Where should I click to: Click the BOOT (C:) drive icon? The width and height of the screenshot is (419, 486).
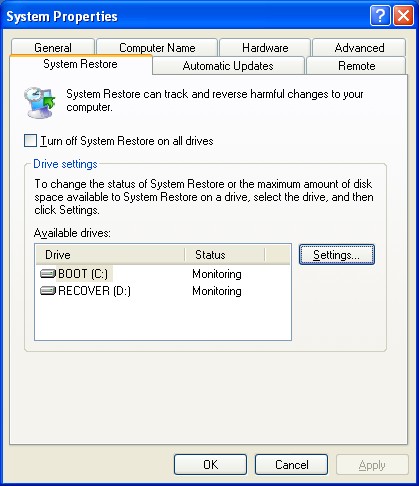point(48,274)
